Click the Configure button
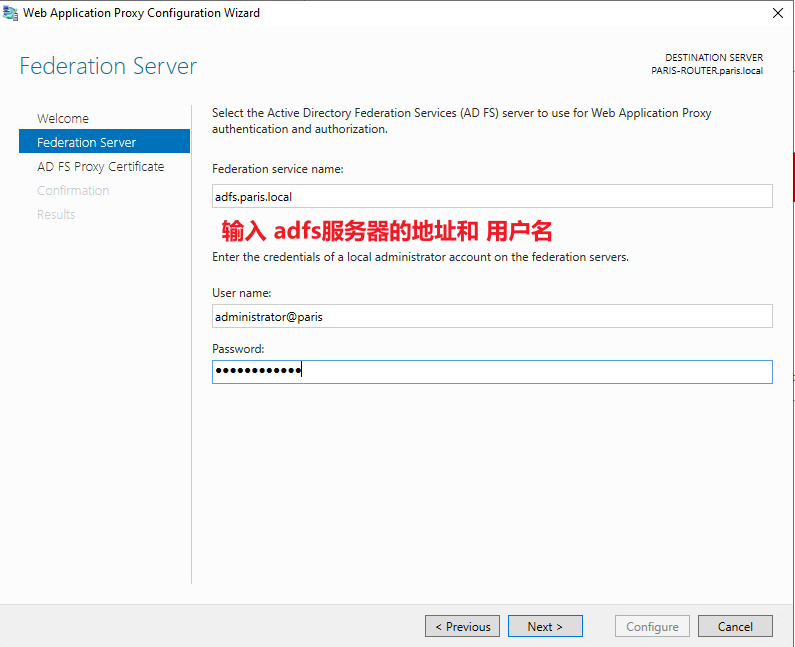 coord(652,626)
